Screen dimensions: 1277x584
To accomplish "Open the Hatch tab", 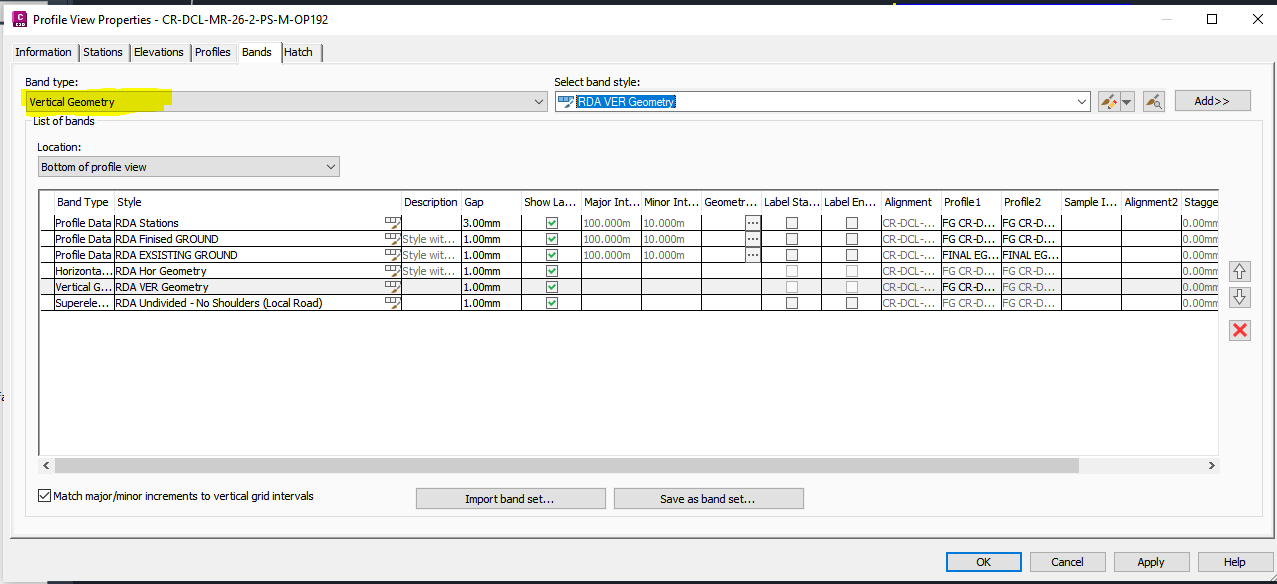I will (297, 52).
